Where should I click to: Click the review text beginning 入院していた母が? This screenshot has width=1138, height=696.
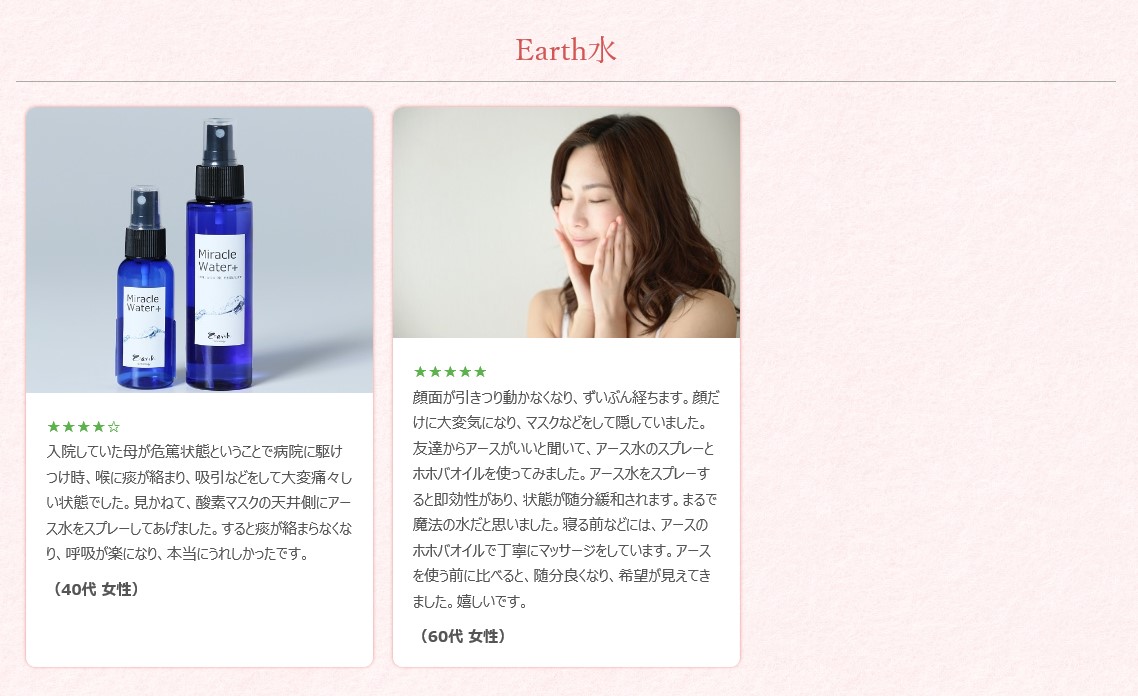click(x=200, y=502)
